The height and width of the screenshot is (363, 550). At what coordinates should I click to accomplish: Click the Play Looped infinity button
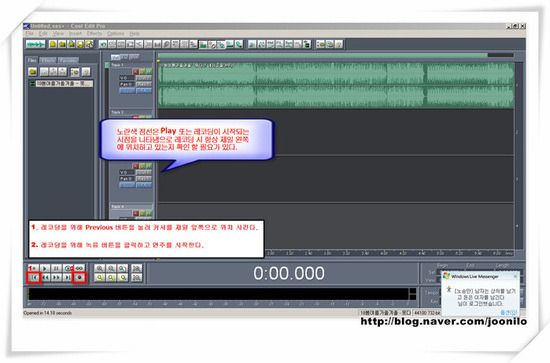point(79,268)
